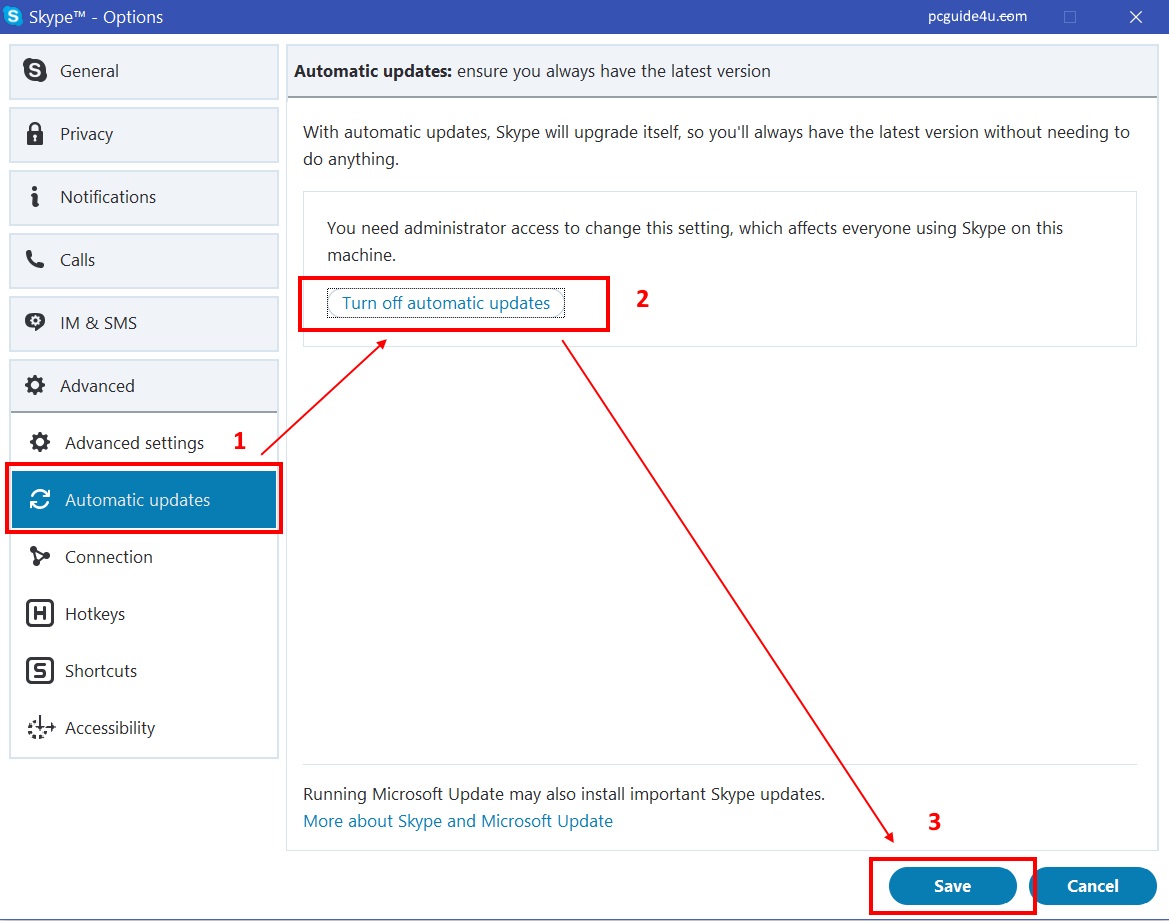Click the Skype logo icon beside General
This screenshot has height=921, width=1169.
point(35,71)
